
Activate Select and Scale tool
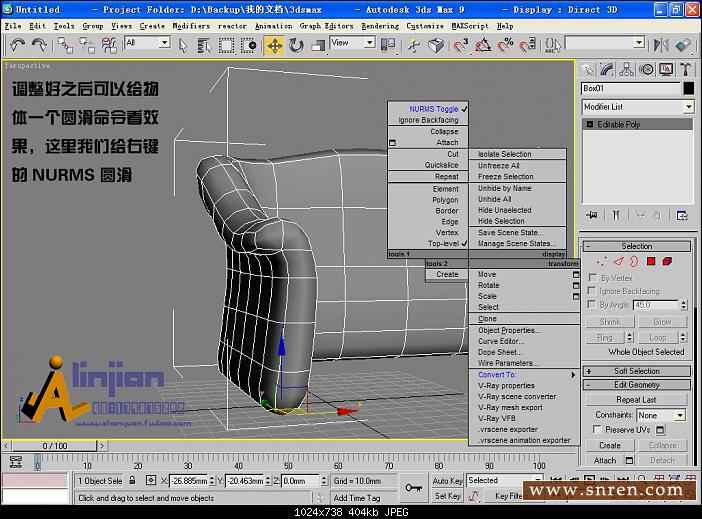(318, 45)
